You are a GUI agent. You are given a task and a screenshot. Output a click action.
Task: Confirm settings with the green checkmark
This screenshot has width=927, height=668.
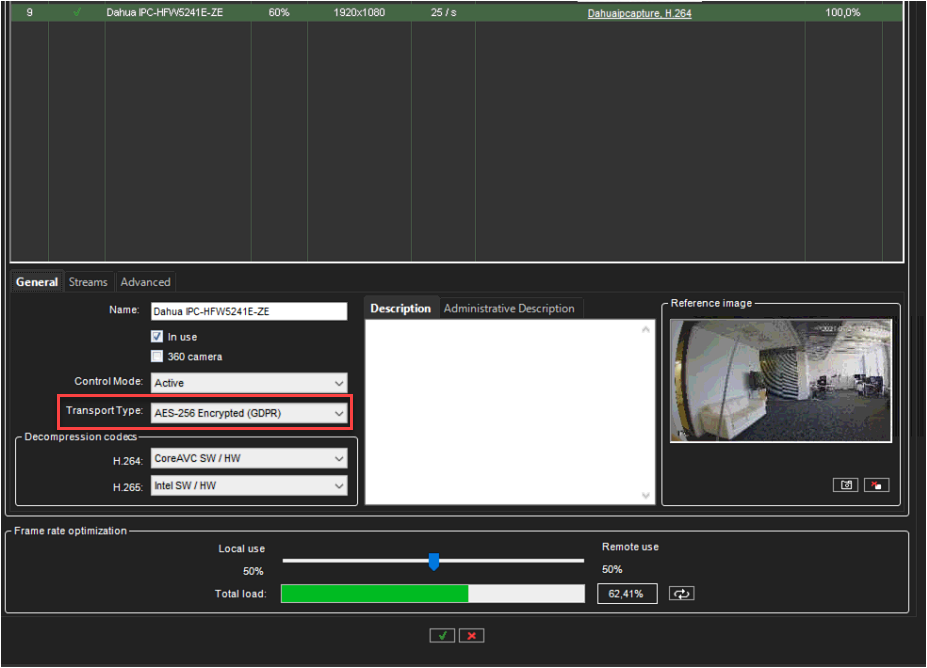[x=441, y=635]
